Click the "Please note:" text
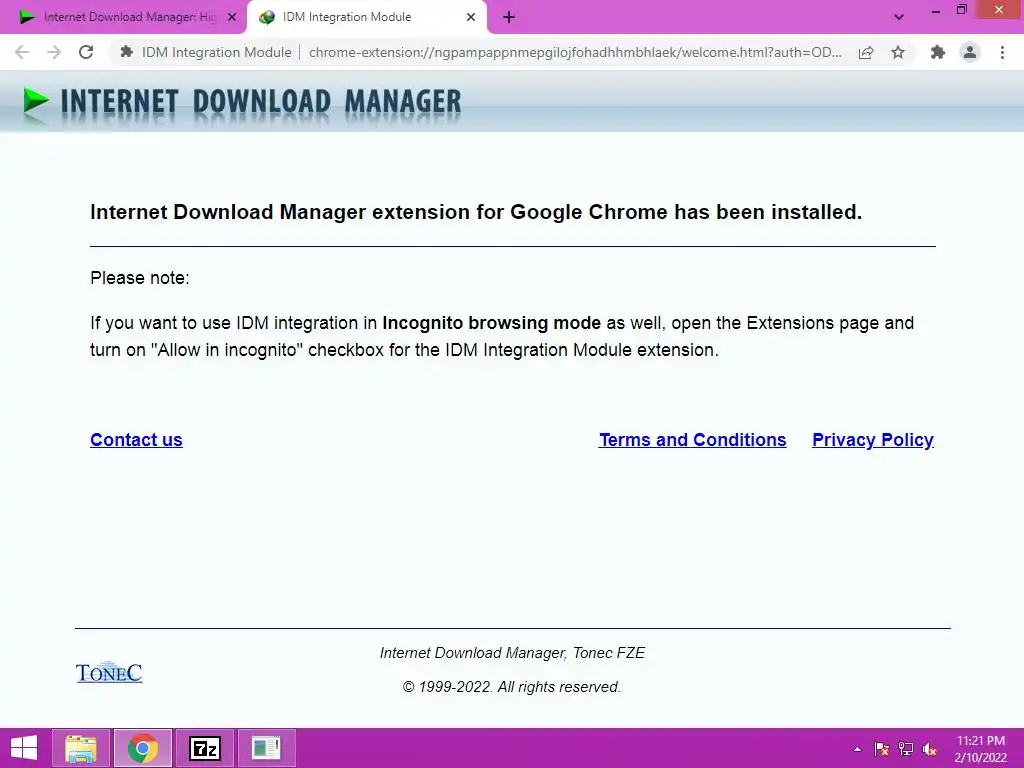The height and width of the screenshot is (768, 1024). point(140,278)
